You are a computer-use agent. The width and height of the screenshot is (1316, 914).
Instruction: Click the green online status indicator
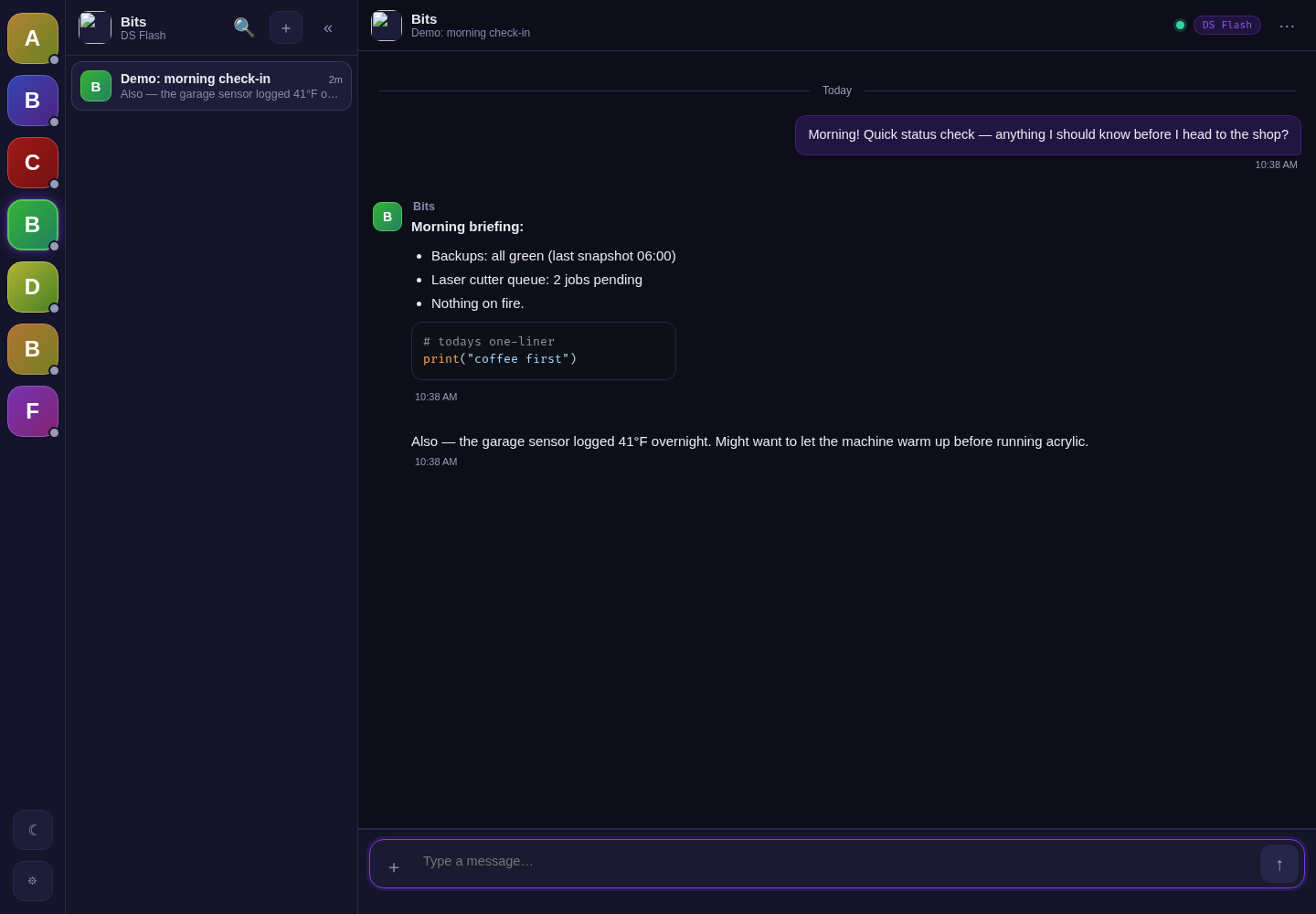(1180, 26)
